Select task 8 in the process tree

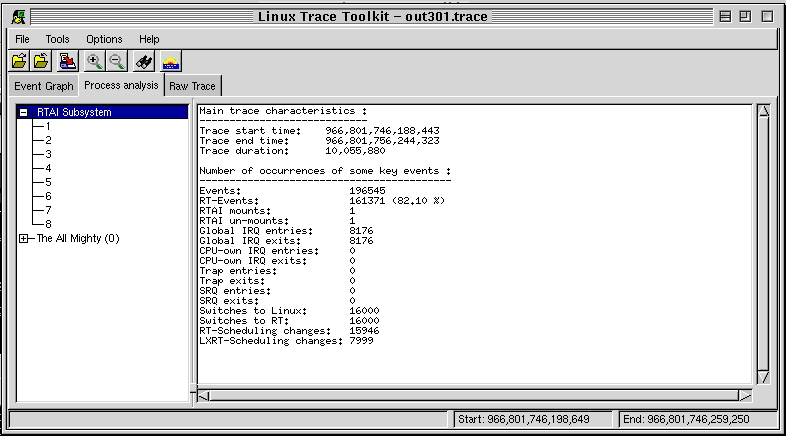48,225
